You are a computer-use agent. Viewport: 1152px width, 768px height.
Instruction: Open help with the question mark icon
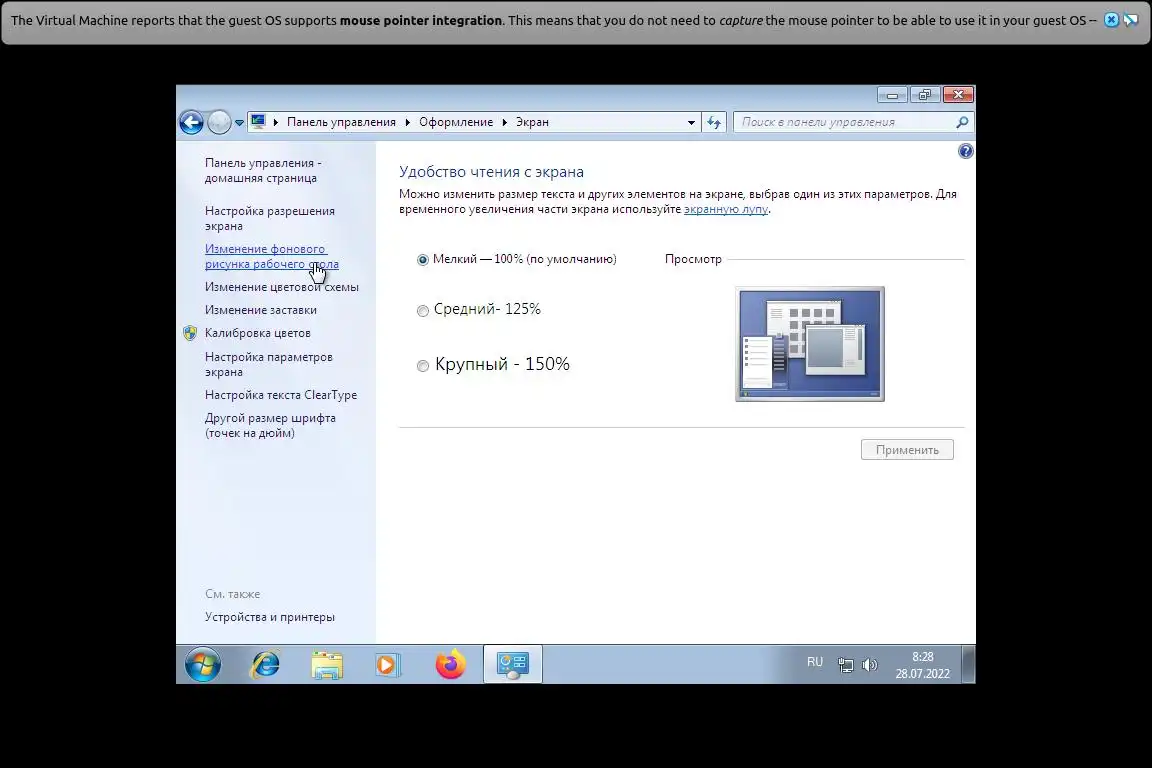click(965, 151)
